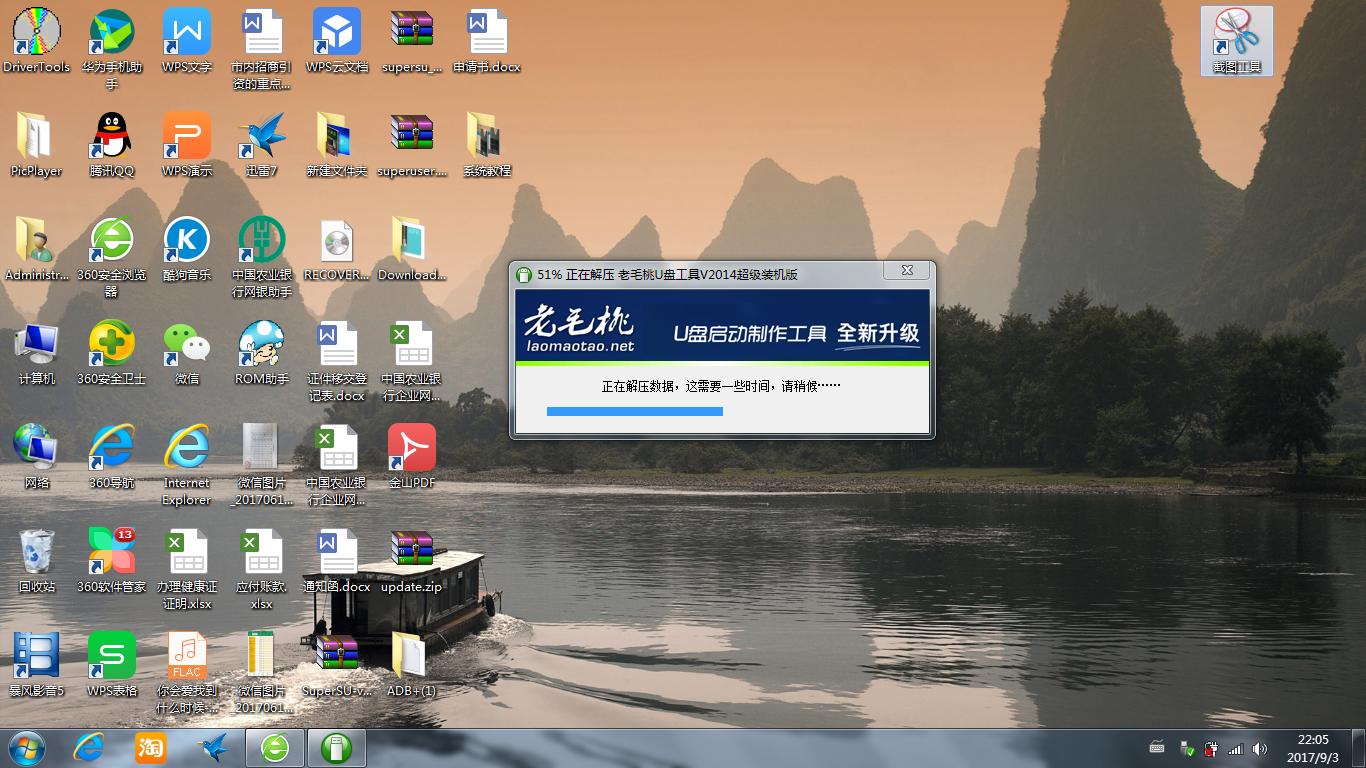This screenshot has width=1366, height=768.
Task: Launch Internet Explorer from the taskbar
Action: (88, 747)
